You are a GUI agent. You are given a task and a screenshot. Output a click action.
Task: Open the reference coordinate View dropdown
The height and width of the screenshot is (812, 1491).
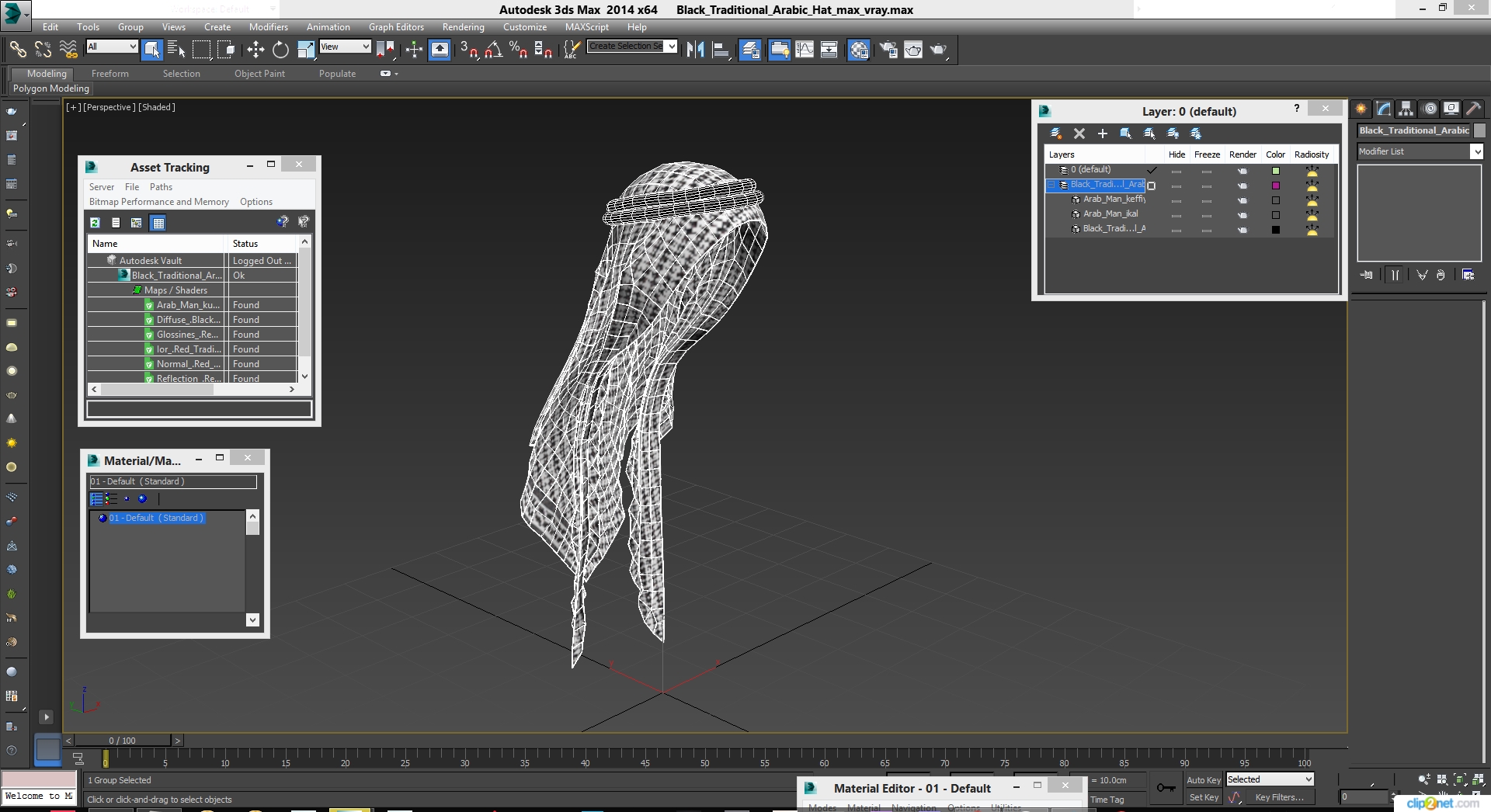(x=345, y=47)
